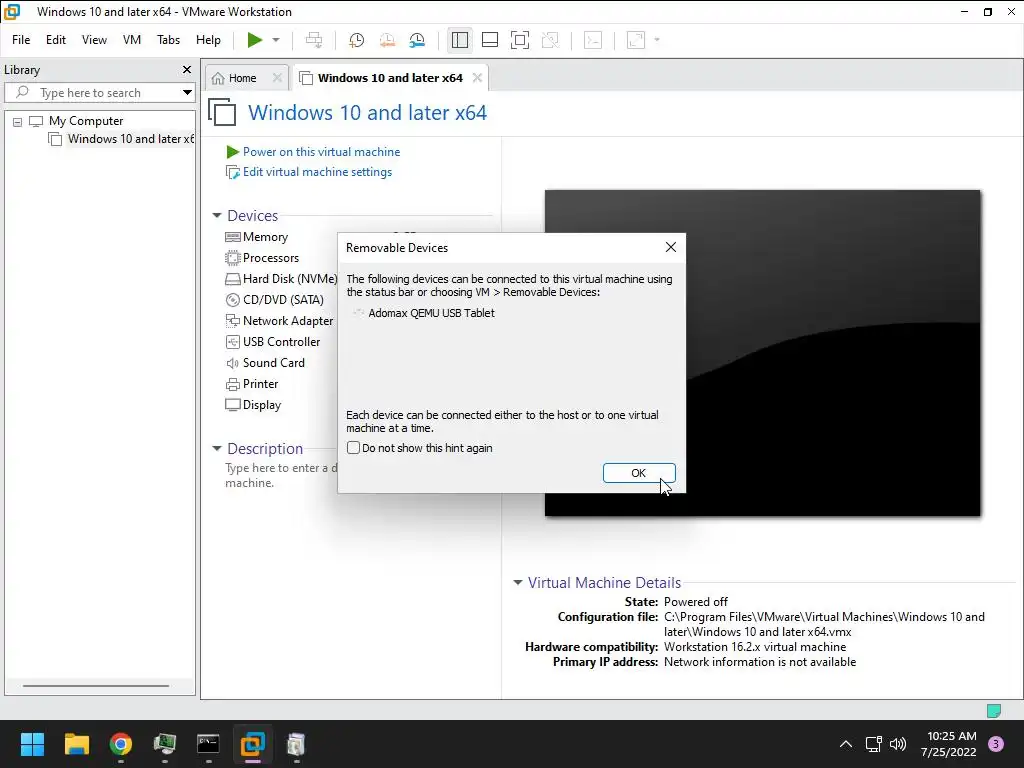Click the console view toolbar icon
The width and height of the screenshot is (1024, 768).
(x=592, y=40)
